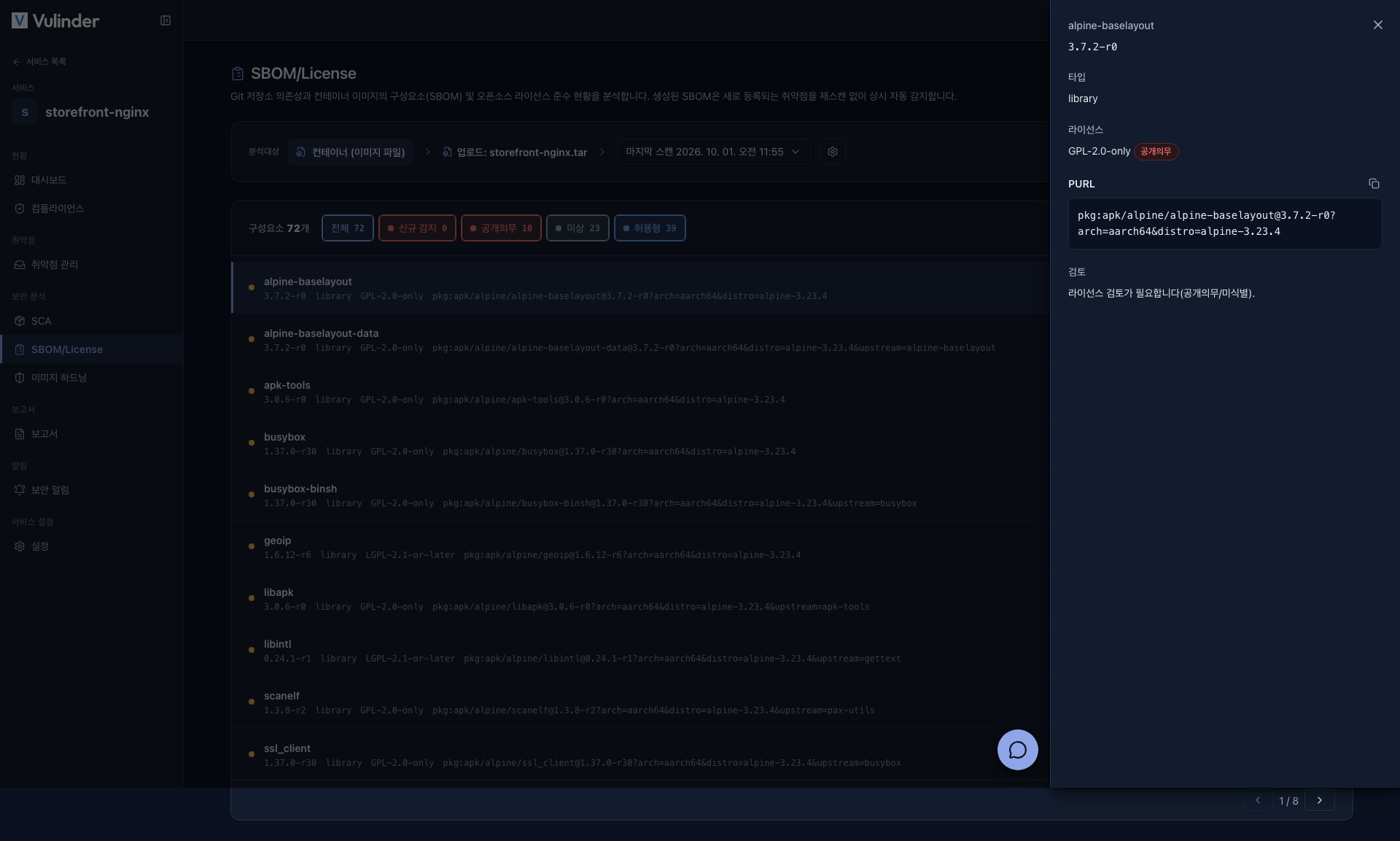Select the busybox component row
1400x841 pixels.
pyautogui.click(x=640, y=443)
